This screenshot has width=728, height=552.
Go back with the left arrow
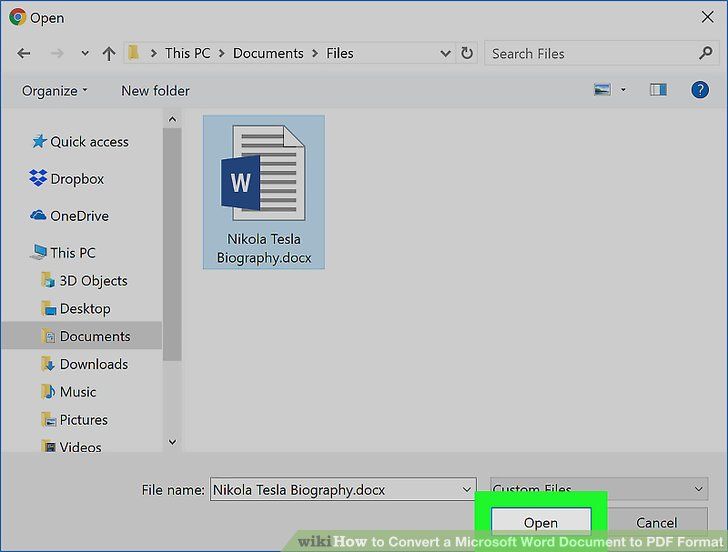tap(24, 53)
